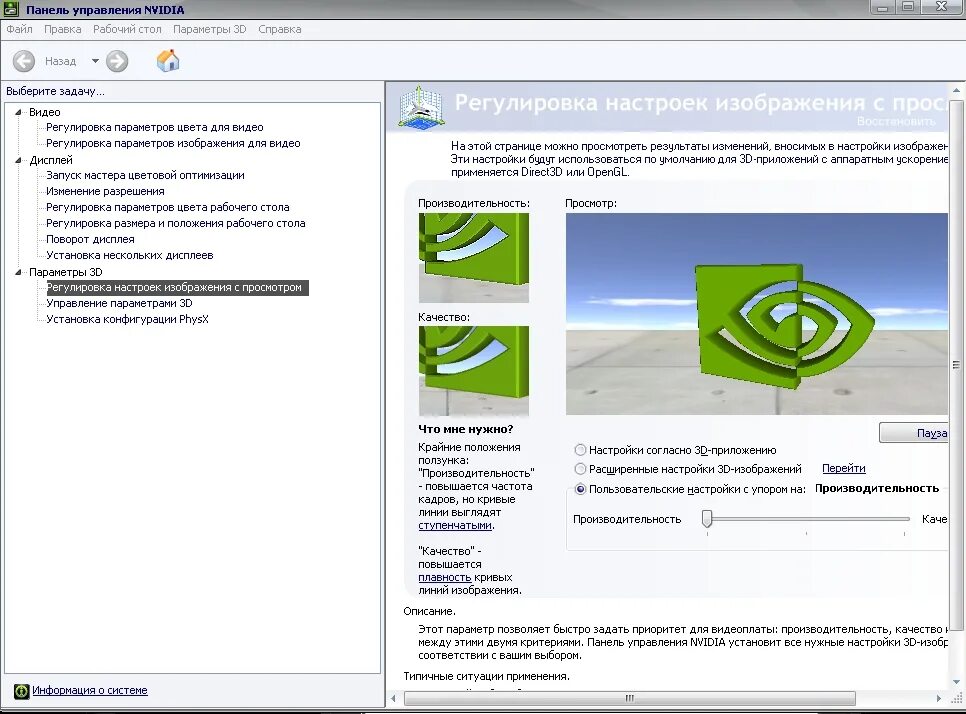Click the horizontal scrollbar thumb
The image size is (966, 714).
[x=630, y=698]
